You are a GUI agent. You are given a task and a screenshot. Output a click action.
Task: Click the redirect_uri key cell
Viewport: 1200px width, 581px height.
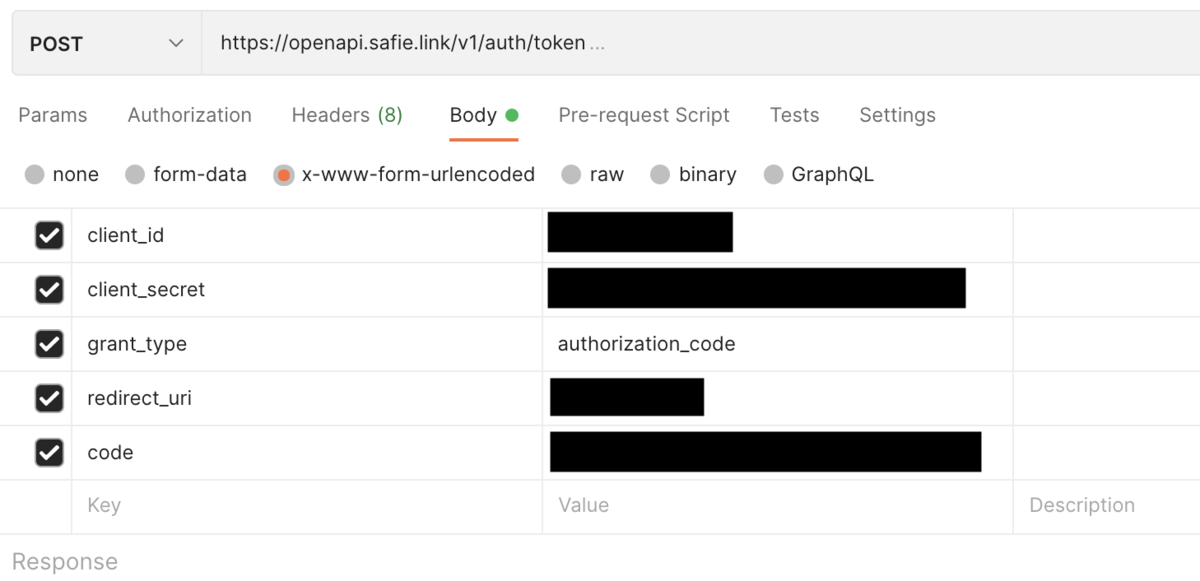click(x=307, y=398)
